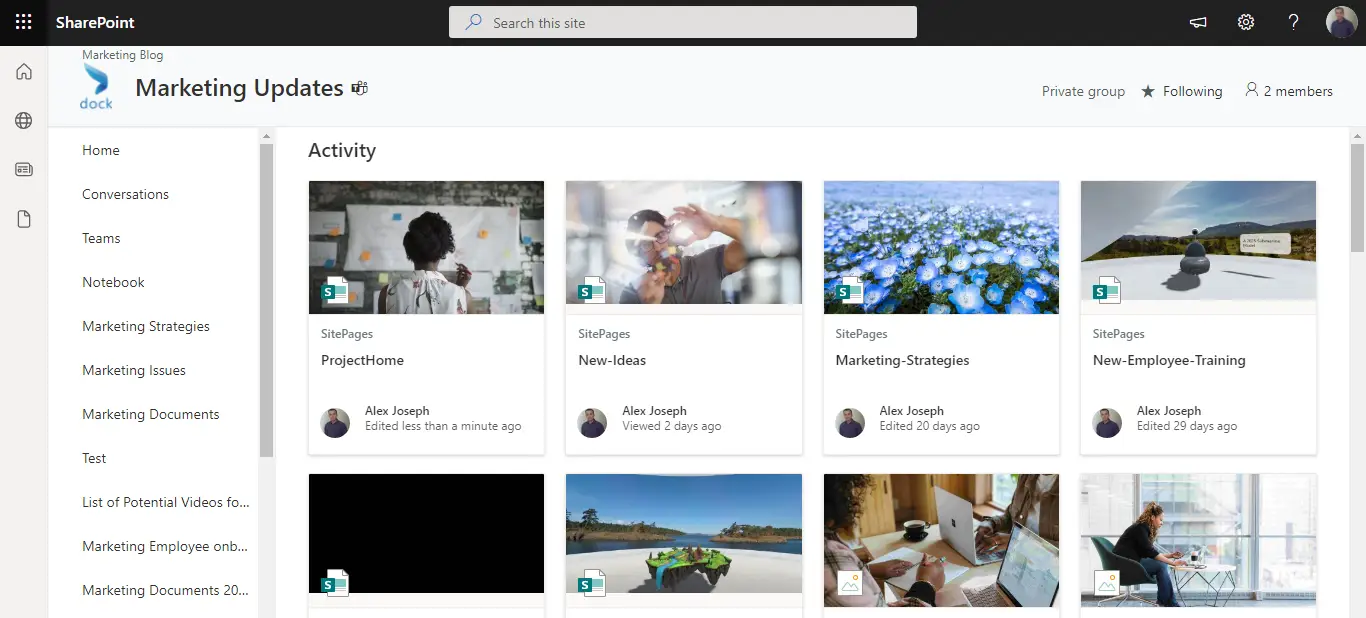This screenshot has height=618, width=1366.
Task: Go to Marketing Issues nav link
Action: pos(134,370)
